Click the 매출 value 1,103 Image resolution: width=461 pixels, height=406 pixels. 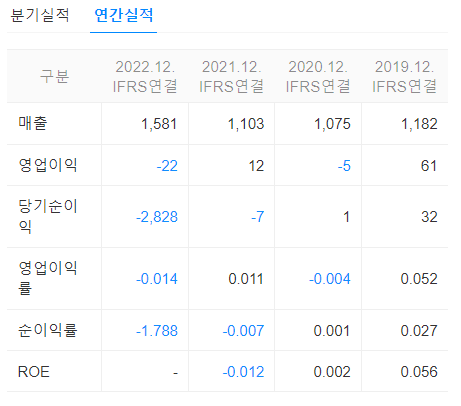coord(246,124)
